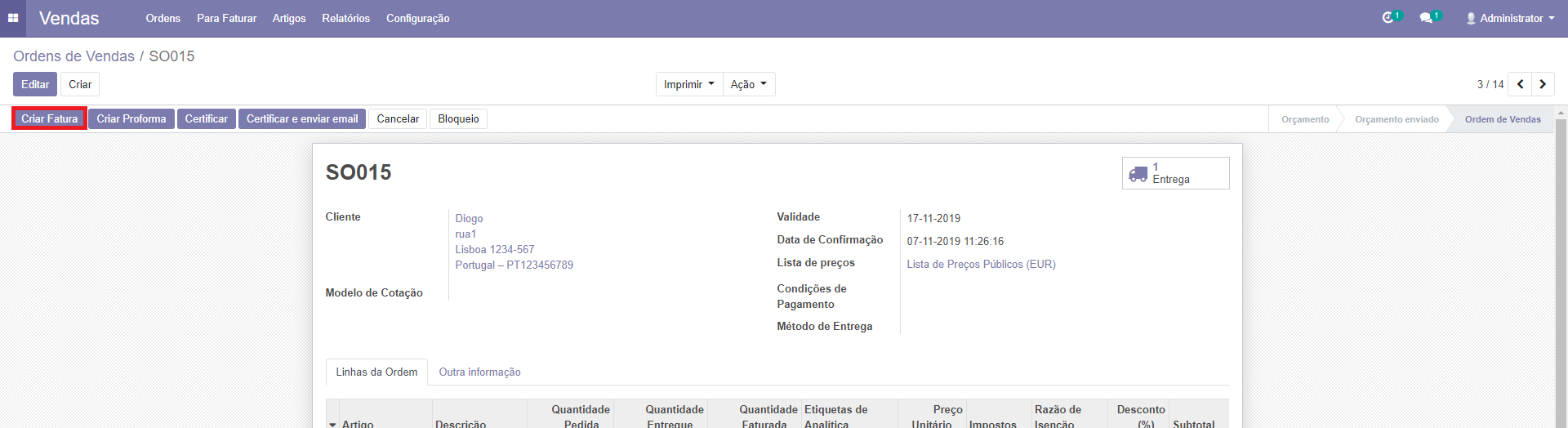Navigate to Ordens de Vendas breadcrumb
This screenshot has height=428, width=1568.
click(x=73, y=56)
